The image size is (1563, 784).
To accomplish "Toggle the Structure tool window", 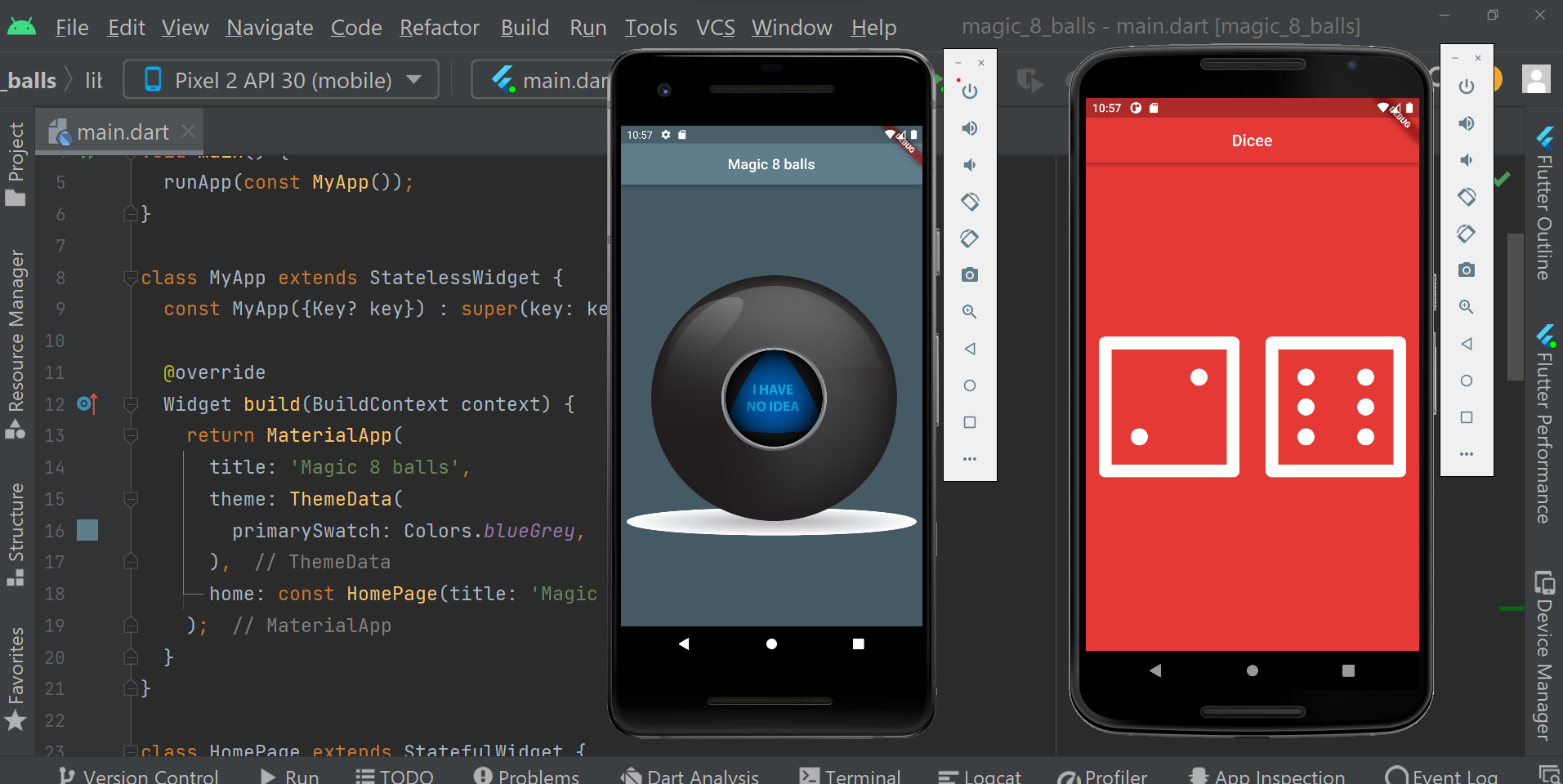I will tap(18, 531).
